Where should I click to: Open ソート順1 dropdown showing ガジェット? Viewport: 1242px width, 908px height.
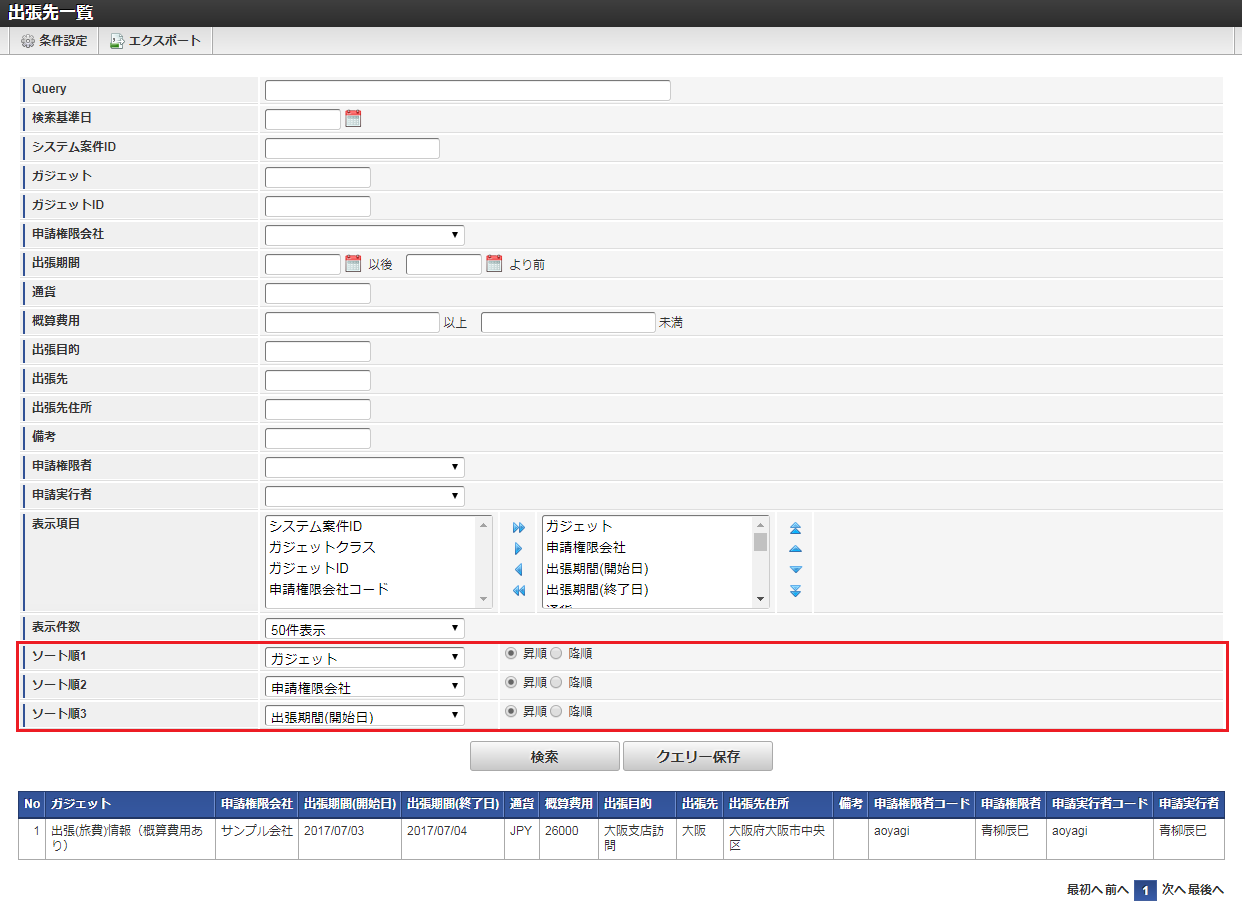pos(364,658)
